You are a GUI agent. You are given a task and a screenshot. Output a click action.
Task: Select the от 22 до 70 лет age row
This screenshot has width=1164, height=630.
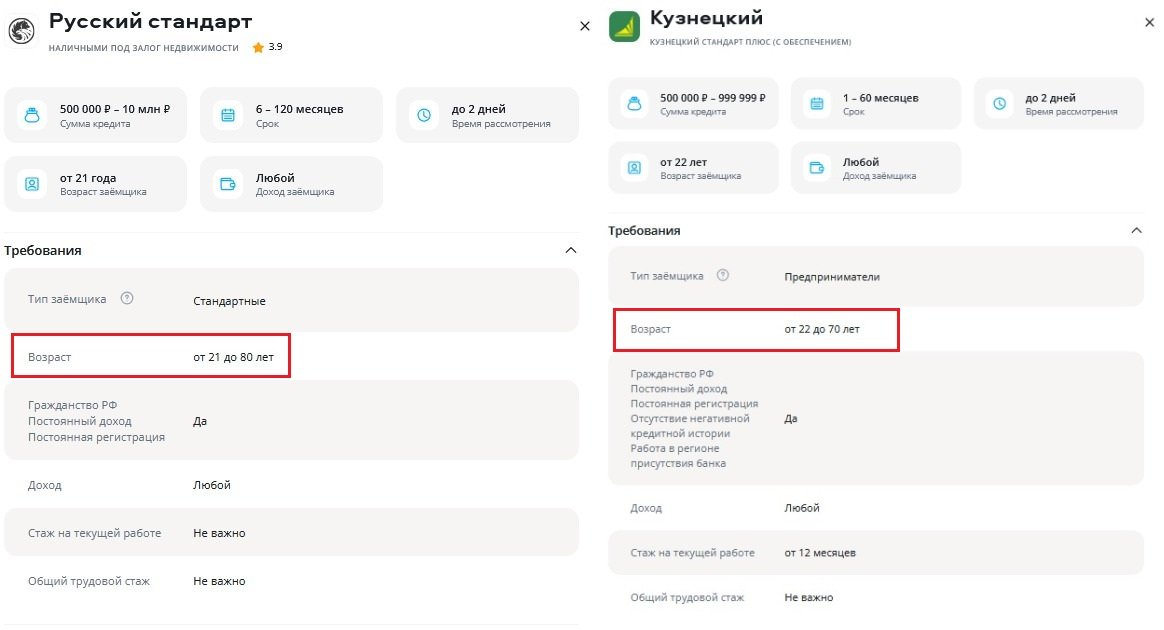coord(755,329)
